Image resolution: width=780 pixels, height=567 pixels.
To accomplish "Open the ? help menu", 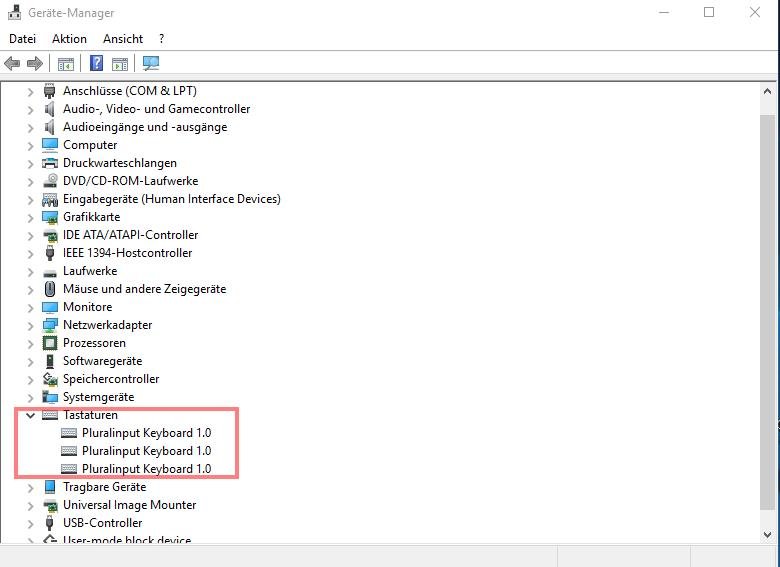I will point(161,39).
